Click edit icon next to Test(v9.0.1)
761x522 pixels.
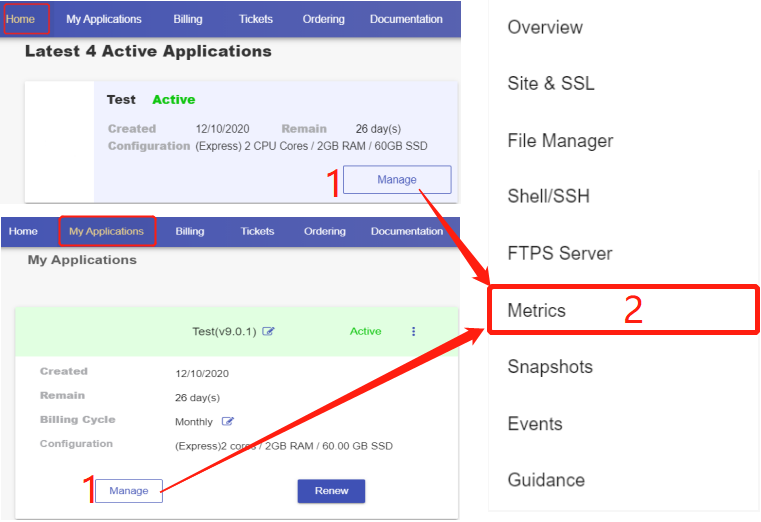(x=268, y=332)
